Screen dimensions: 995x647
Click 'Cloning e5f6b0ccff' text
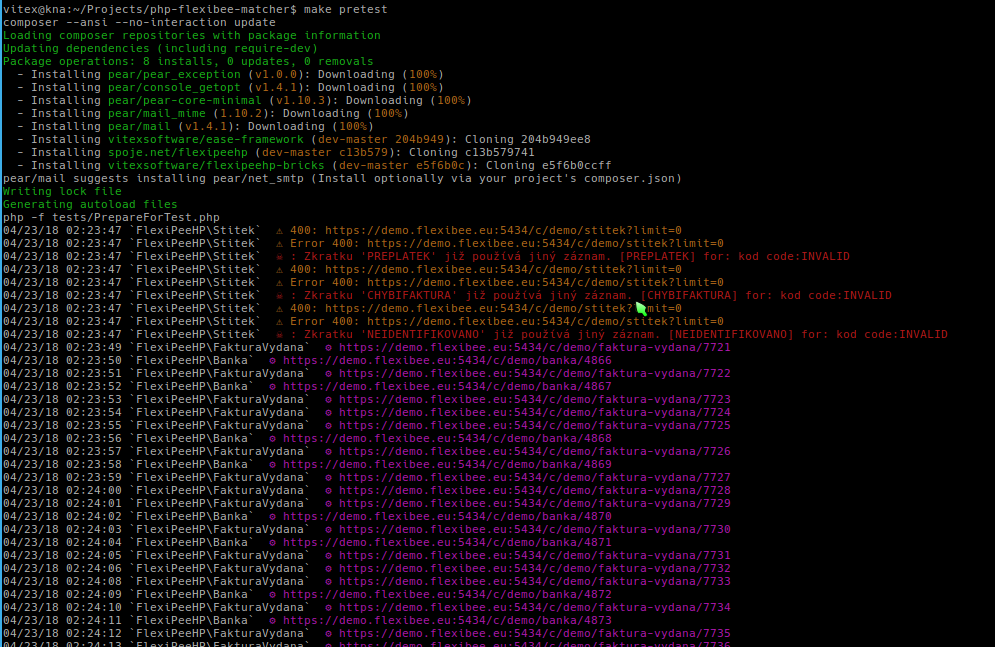pos(549,166)
